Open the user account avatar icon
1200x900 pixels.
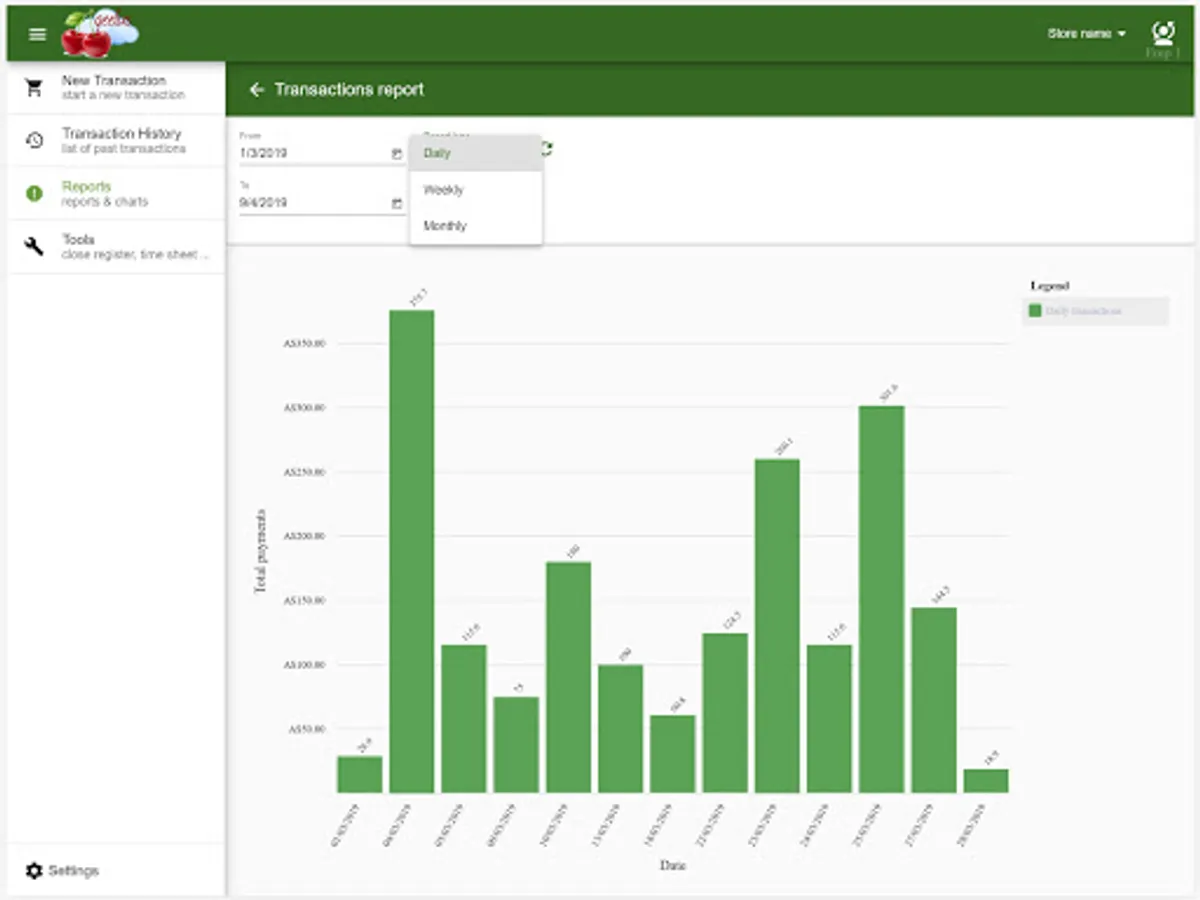1162,33
